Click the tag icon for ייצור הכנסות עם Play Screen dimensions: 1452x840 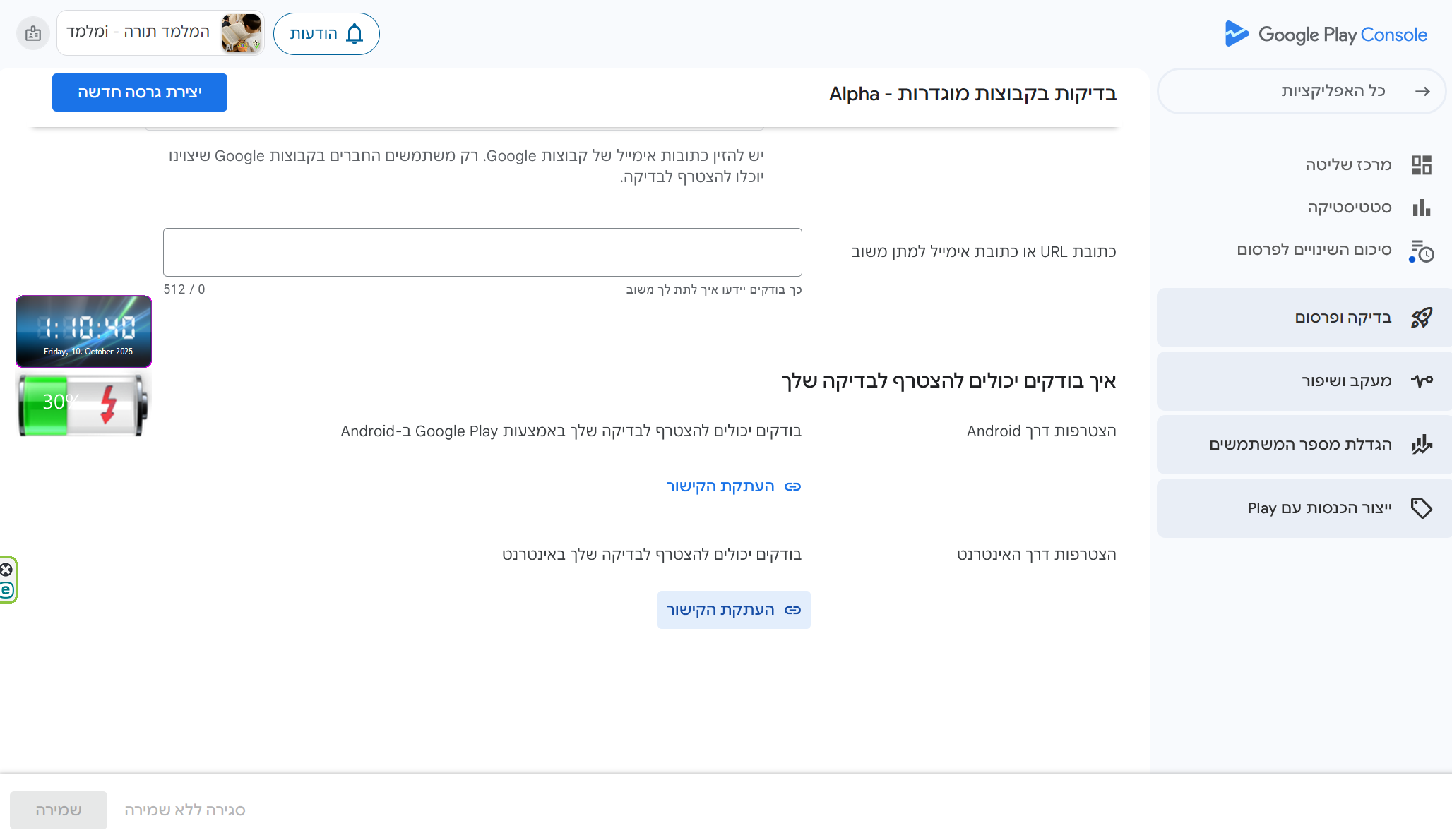pyautogui.click(x=1421, y=508)
